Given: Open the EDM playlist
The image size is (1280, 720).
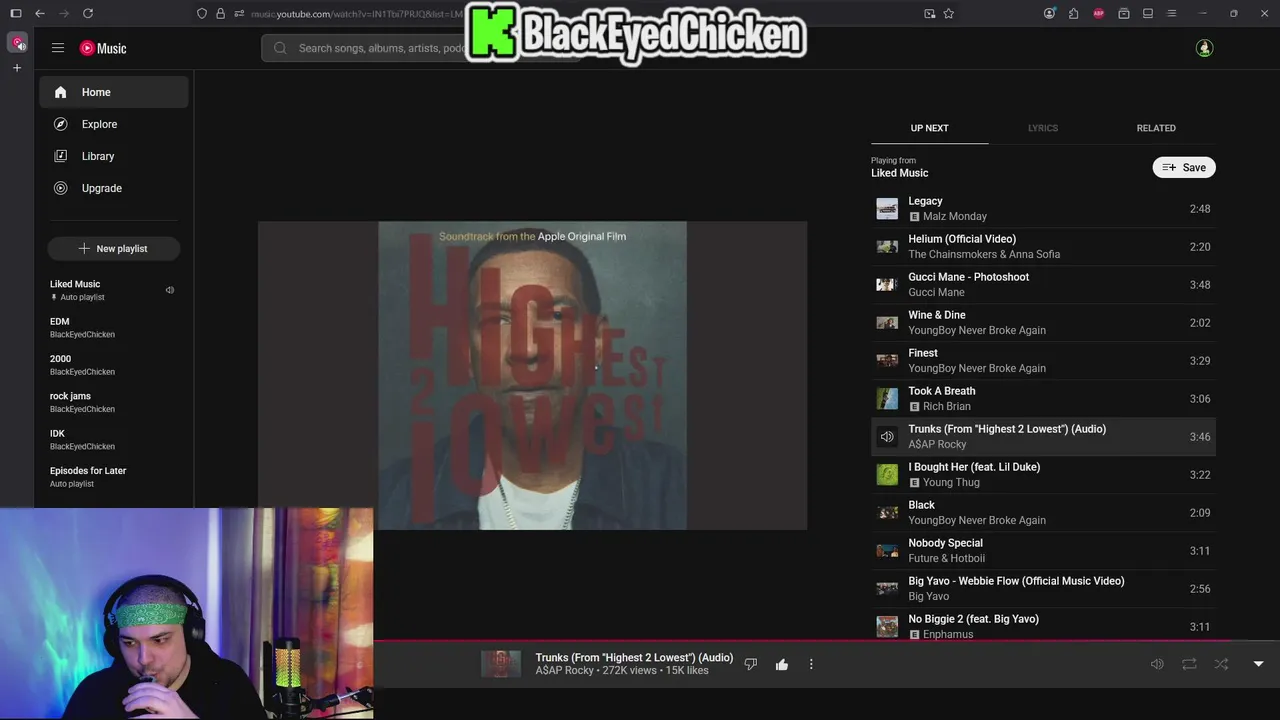Looking at the screenshot, I should tap(112, 328).
